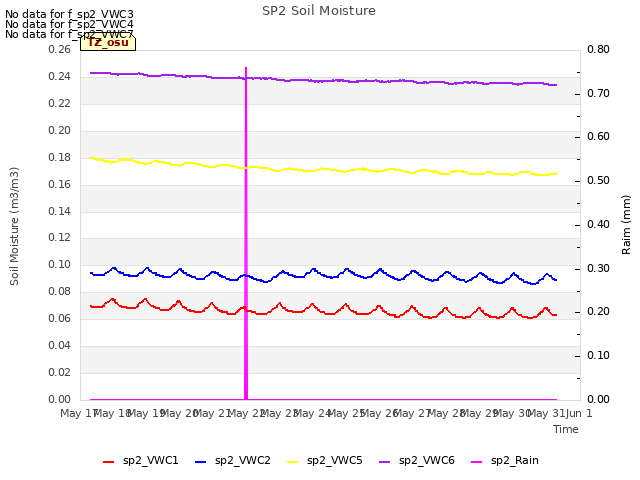Click the 0.24 left axis tick label
Screen dimensions: 640x480
[x=59, y=76]
